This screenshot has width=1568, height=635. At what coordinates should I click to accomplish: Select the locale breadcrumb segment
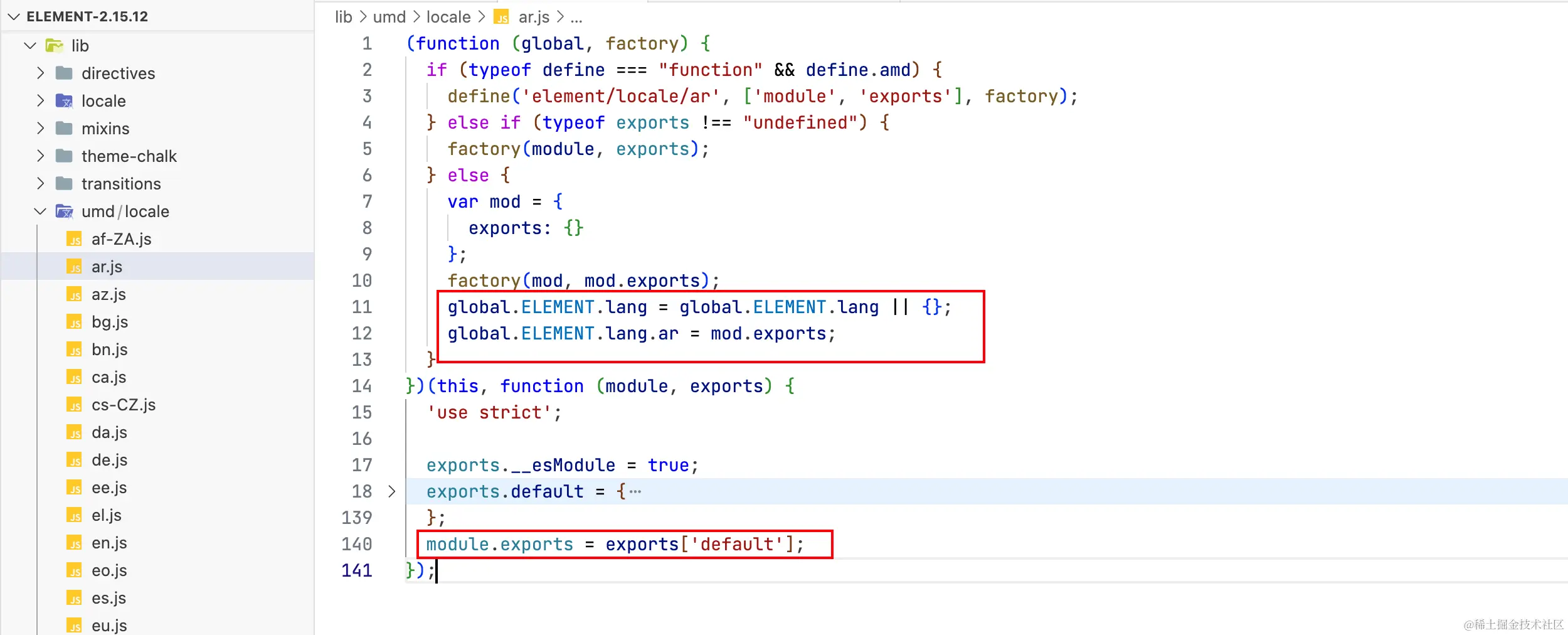point(448,17)
